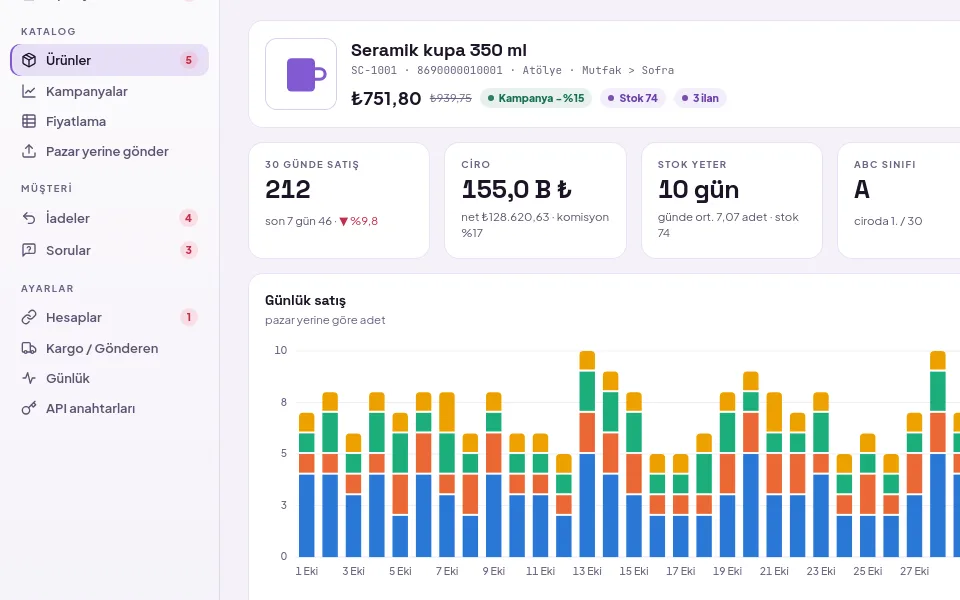The image size is (960, 600).
Task: Click the blue segment of the 13 Eki bar
Action: click(587, 505)
